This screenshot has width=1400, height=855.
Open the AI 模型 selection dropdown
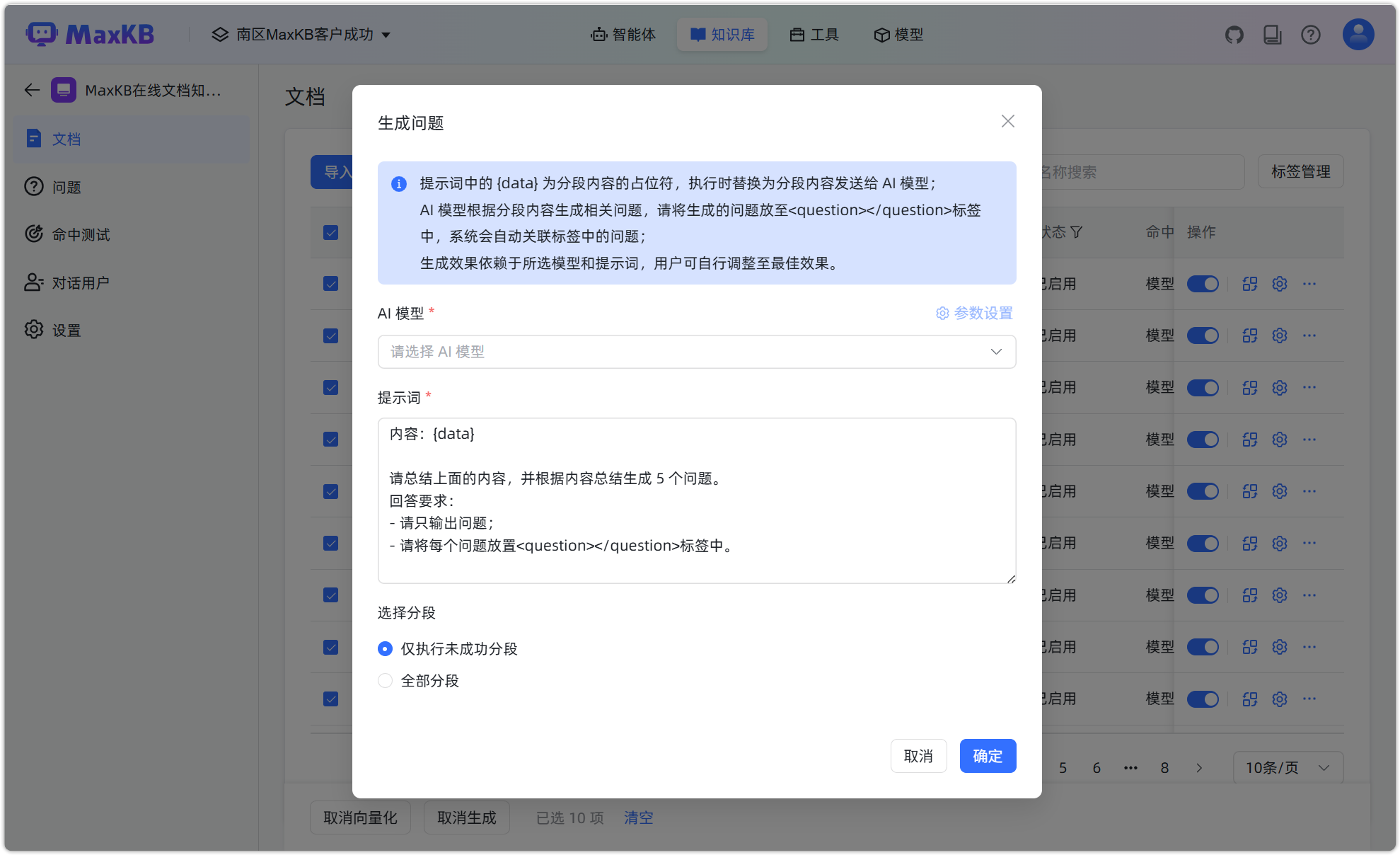696,351
